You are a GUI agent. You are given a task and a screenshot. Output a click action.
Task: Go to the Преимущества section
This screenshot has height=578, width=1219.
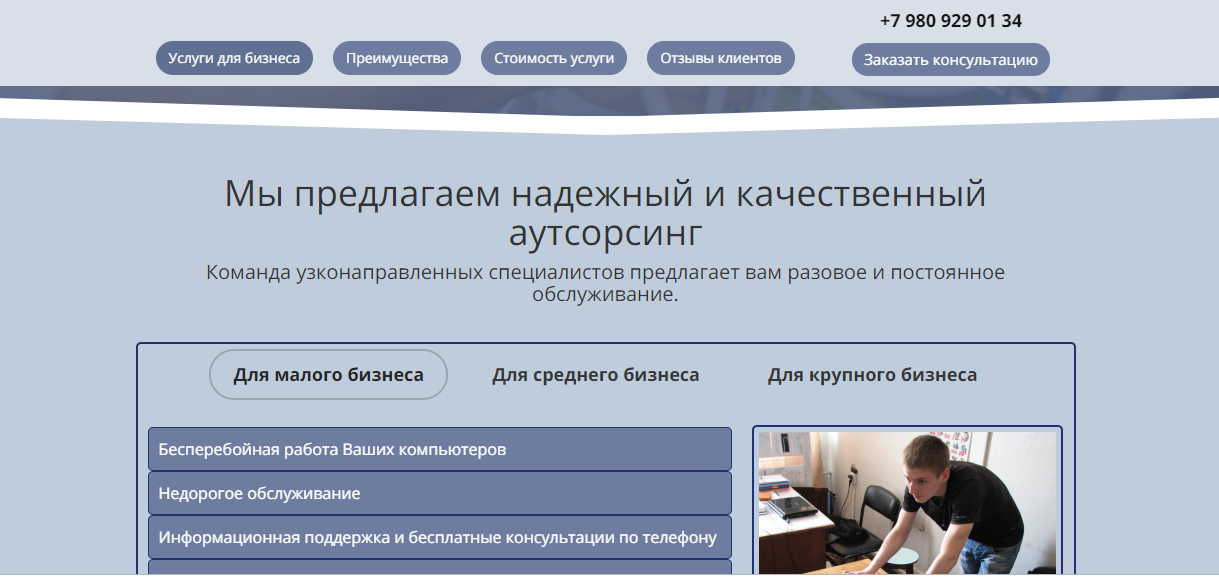coord(397,58)
